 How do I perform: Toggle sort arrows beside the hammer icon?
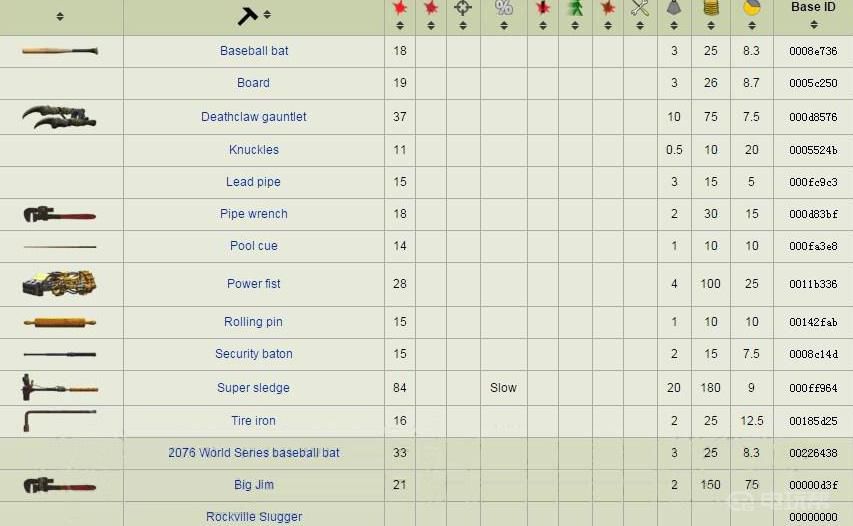267,15
